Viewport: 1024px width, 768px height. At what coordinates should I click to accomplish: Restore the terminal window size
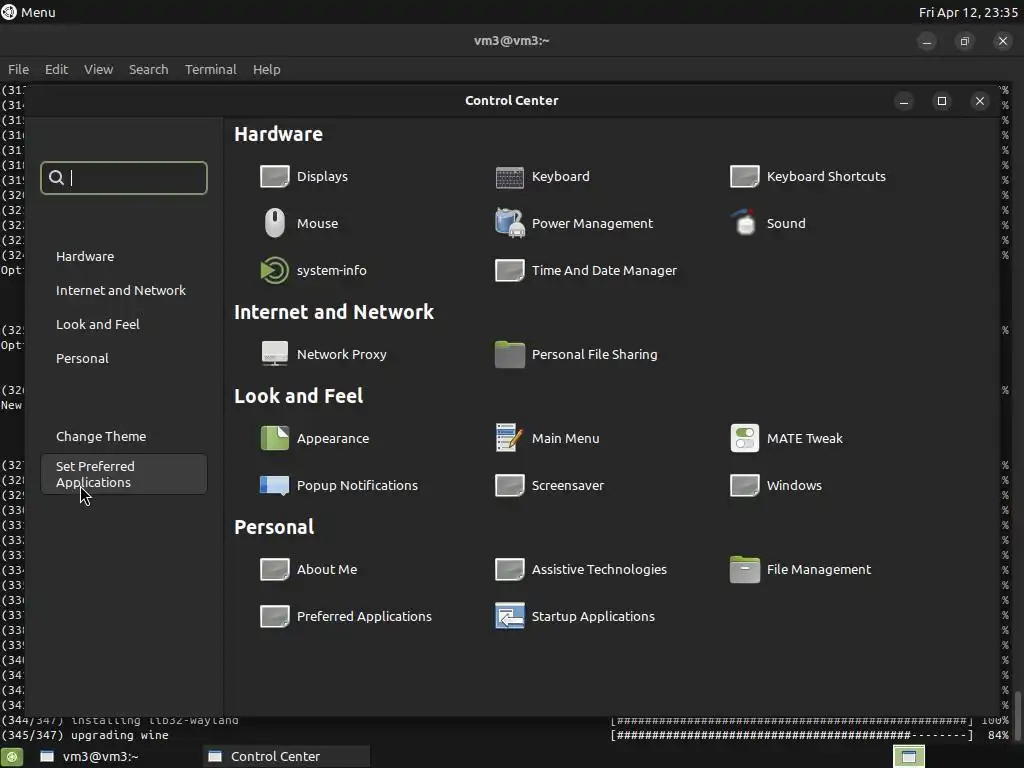[965, 41]
